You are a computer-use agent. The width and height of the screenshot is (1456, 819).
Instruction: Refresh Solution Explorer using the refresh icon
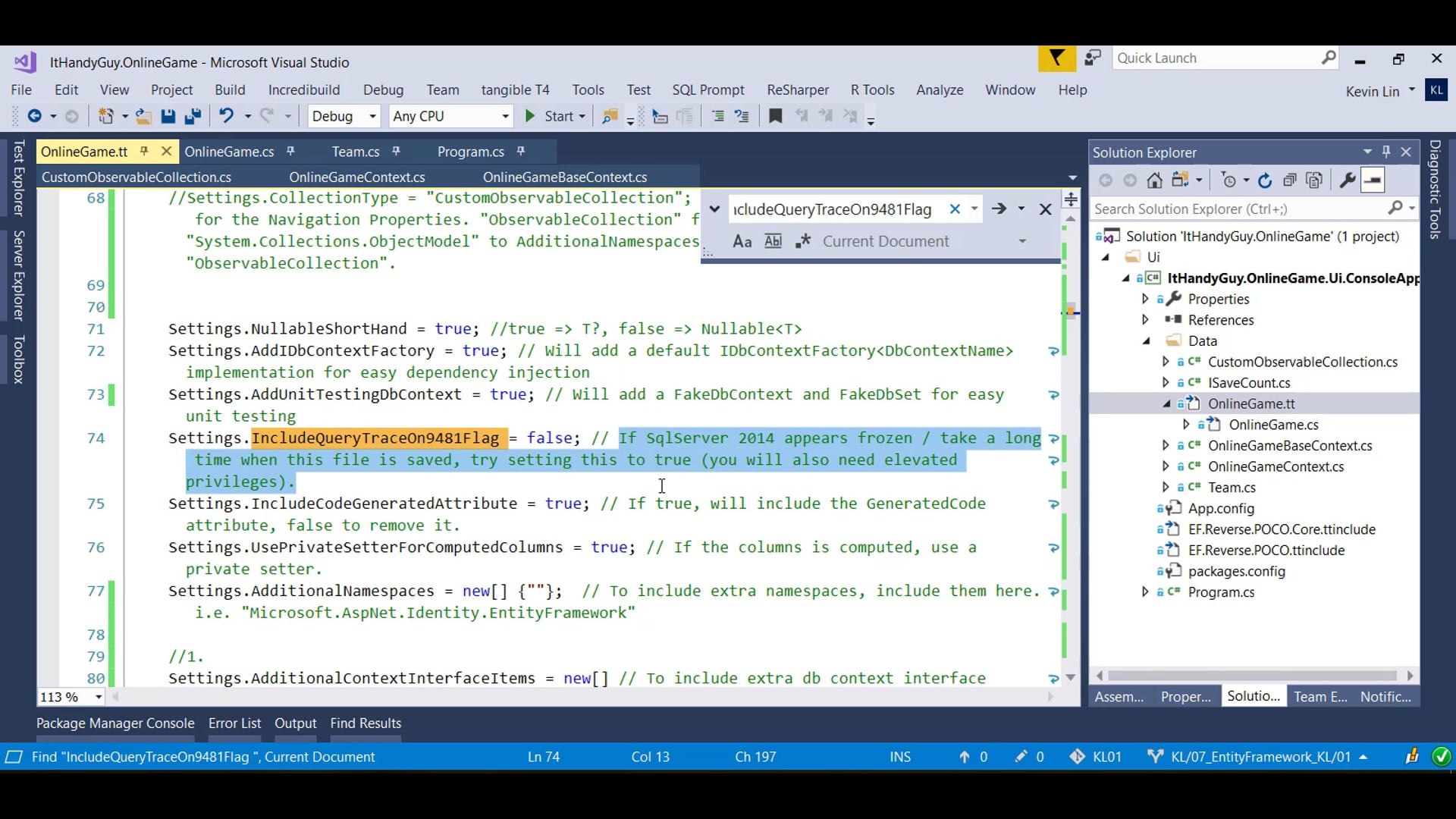(1264, 180)
